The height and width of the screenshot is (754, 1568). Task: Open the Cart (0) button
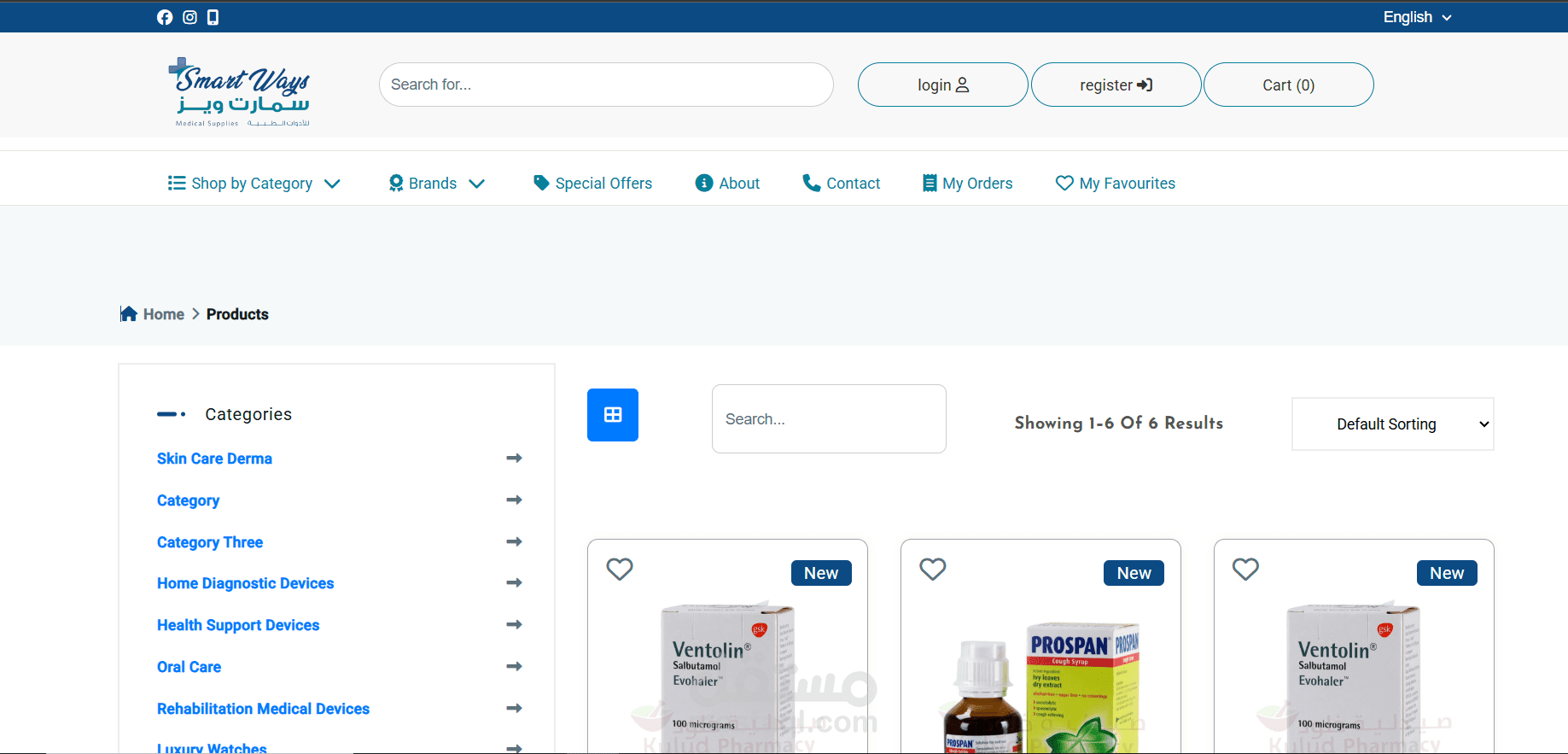1289,85
